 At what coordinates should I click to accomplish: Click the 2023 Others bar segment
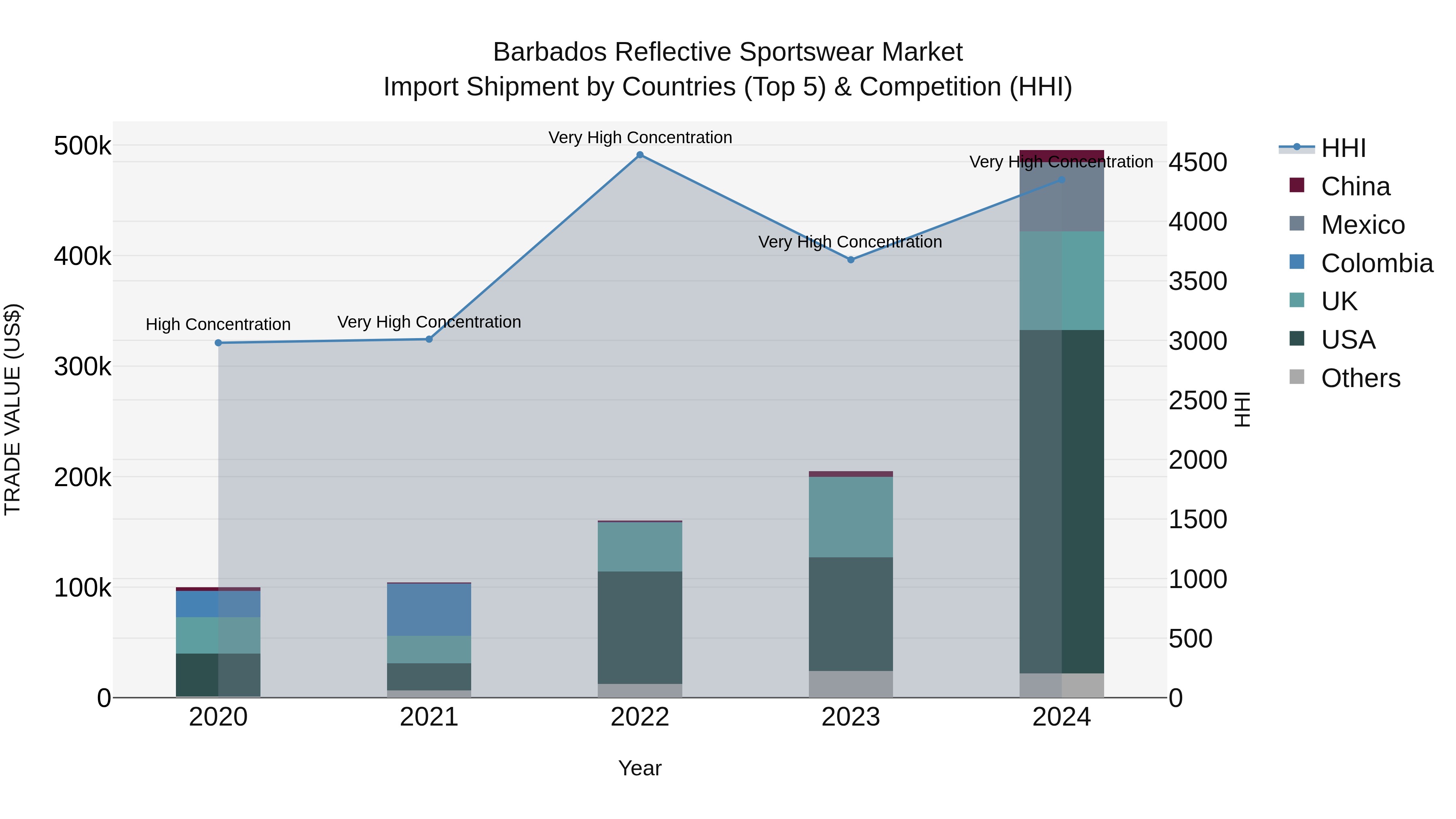(851, 684)
